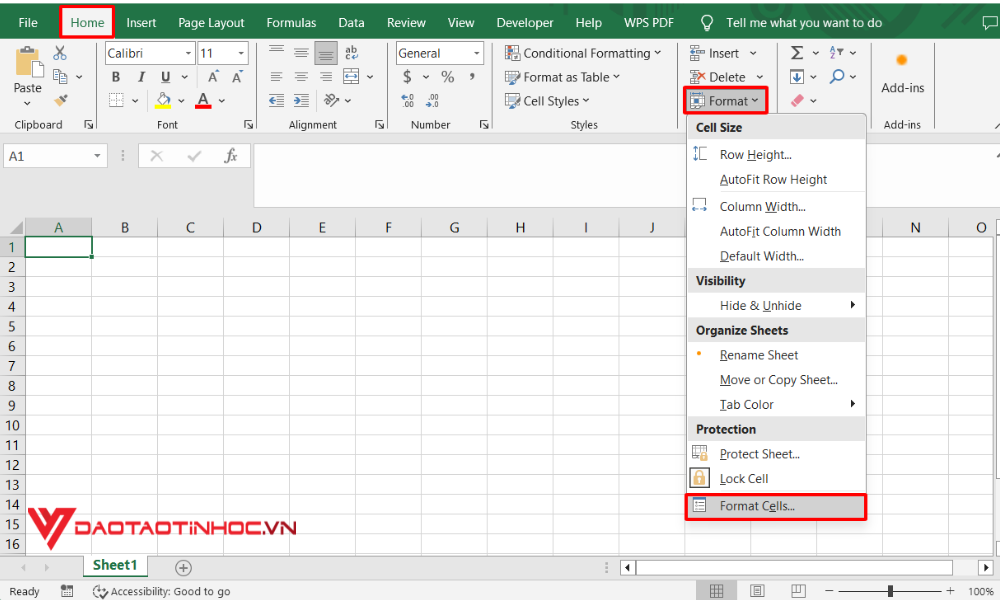Apply italic formatting
The height and width of the screenshot is (600, 1000).
point(141,77)
